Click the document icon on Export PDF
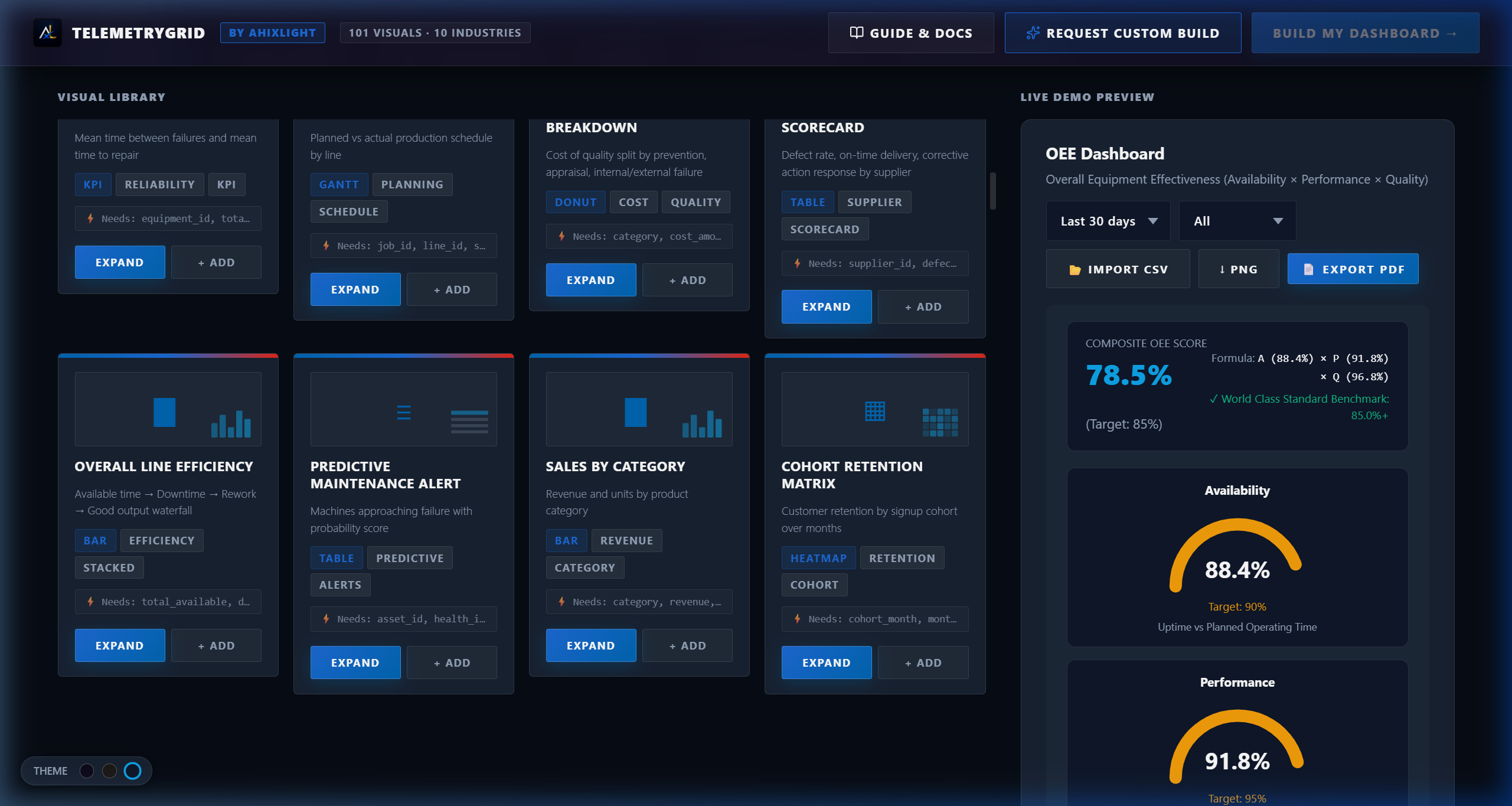Screen dimensions: 1512x806 [1308, 269]
